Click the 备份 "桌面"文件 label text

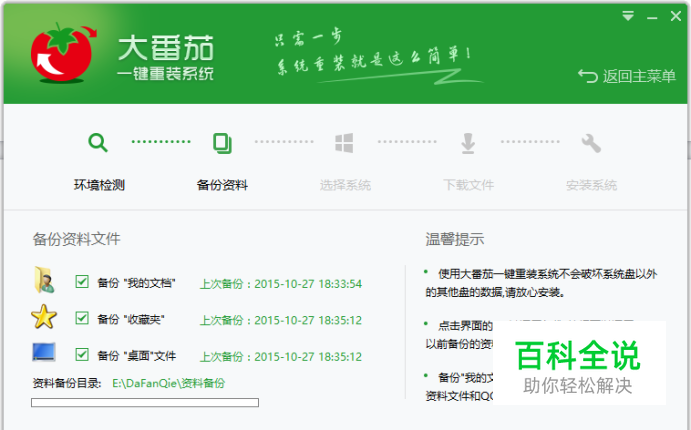(x=137, y=356)
